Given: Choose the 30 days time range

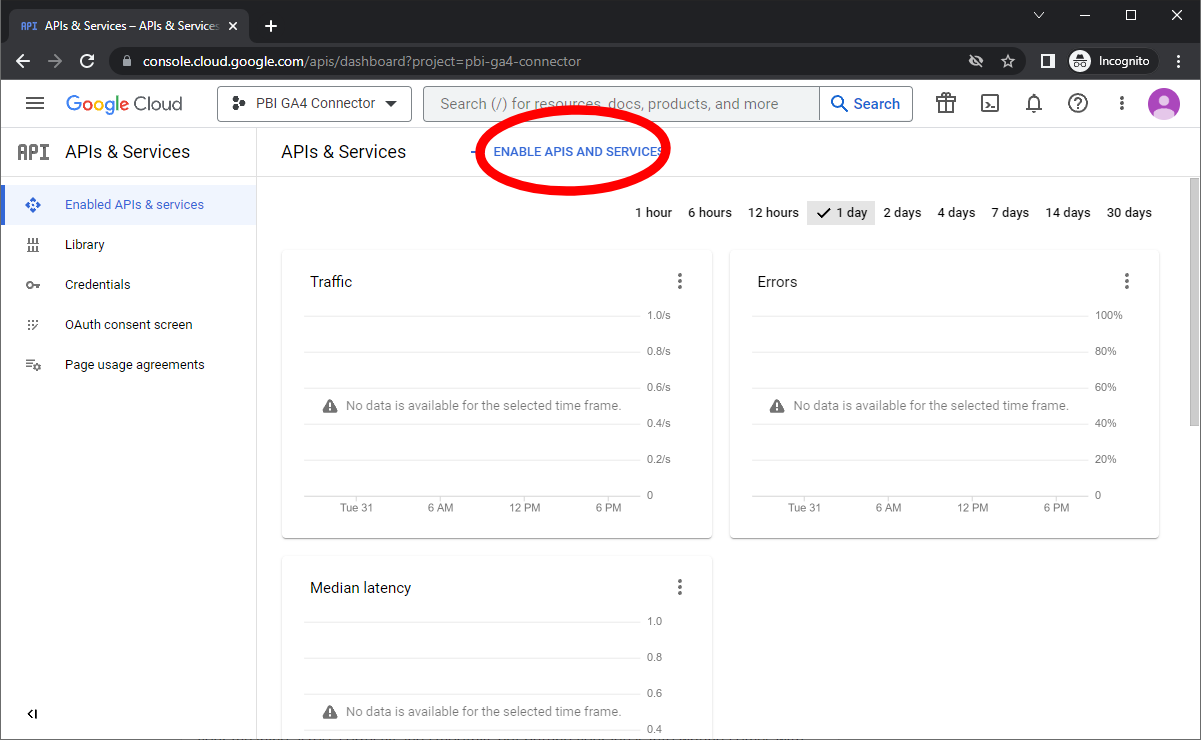Looking at the screenshot, I should click(1129, 212).
